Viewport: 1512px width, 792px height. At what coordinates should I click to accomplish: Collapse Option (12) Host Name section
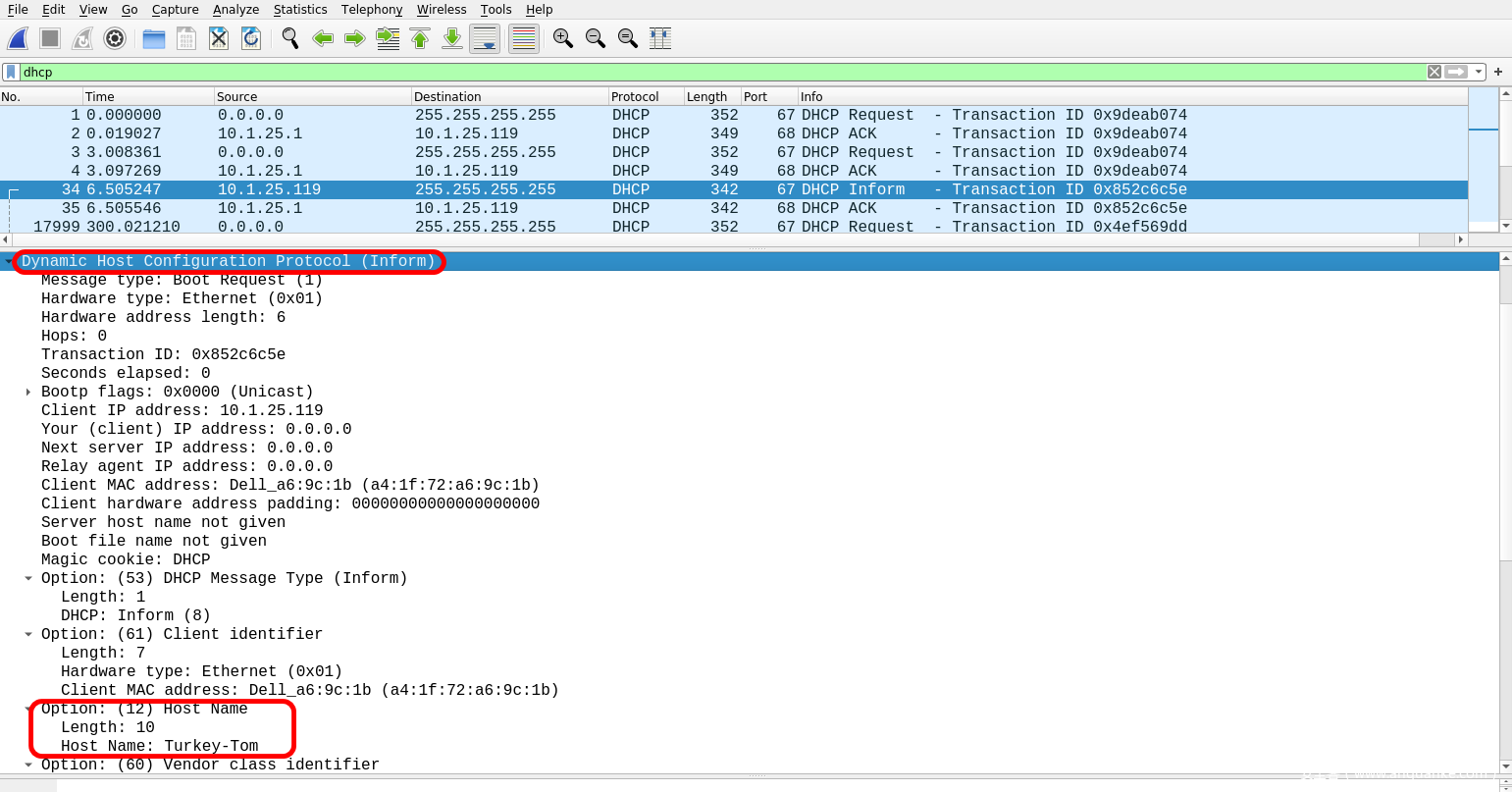(x=28, y=709)
